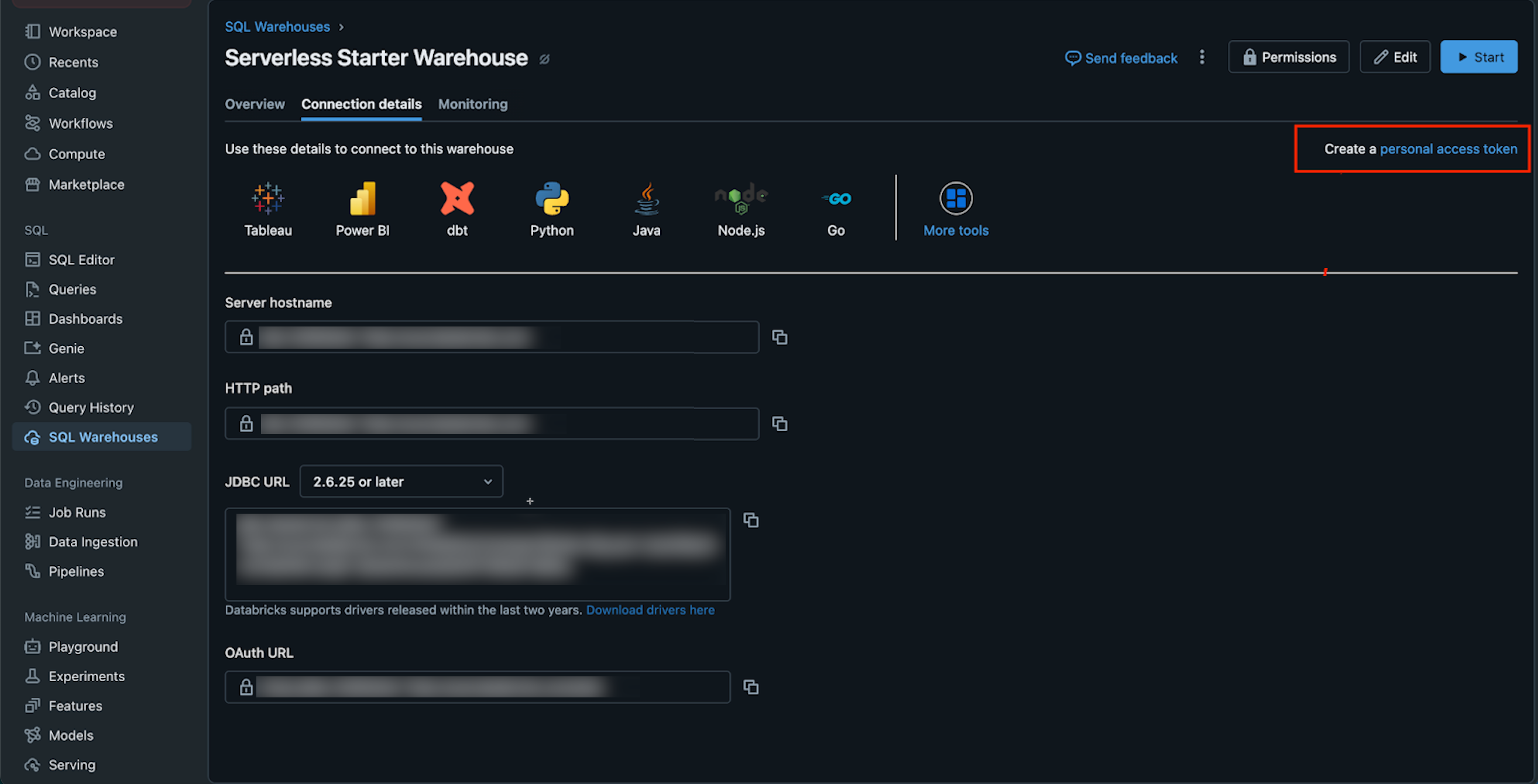
Task: Click the JDBC URL text box
Action: [x=478, y=554]
